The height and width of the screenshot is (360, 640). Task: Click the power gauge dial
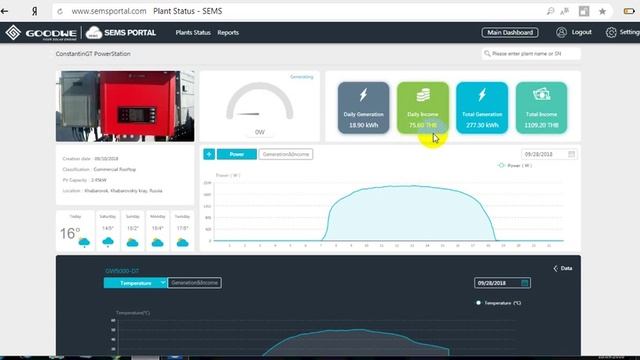point(260,101)
